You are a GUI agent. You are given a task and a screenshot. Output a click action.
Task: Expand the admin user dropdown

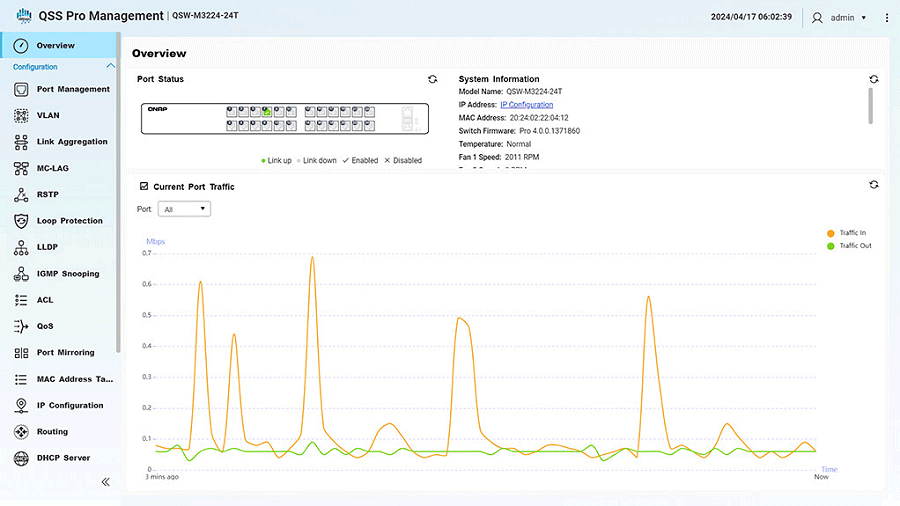(863, 18)
